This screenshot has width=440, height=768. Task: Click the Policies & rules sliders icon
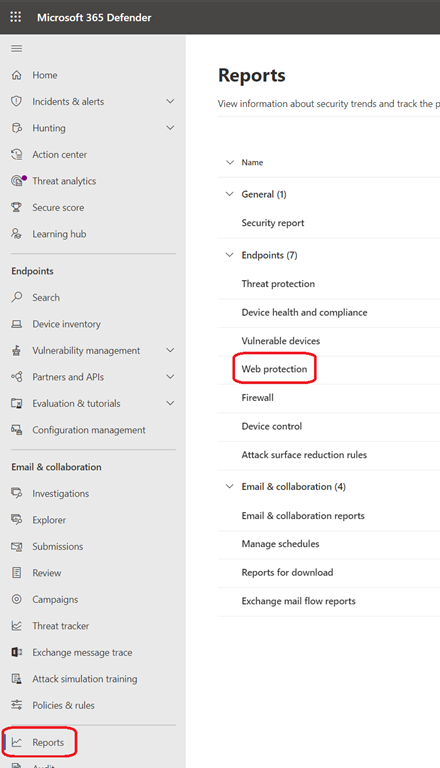pos(17,705)
